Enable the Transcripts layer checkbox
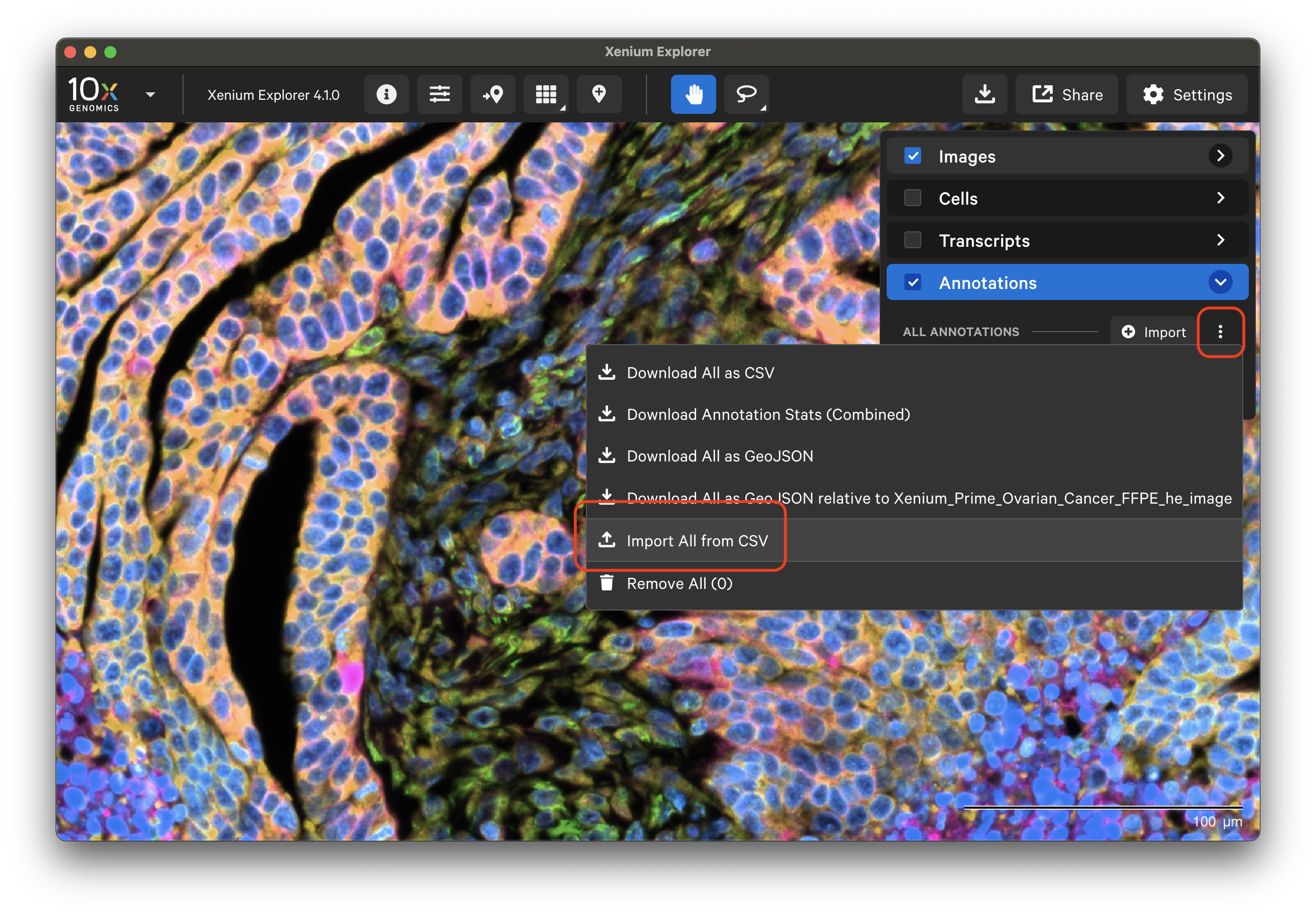Image resolution: width=1316 pixels, height=915 pixels. coord(912,240)
